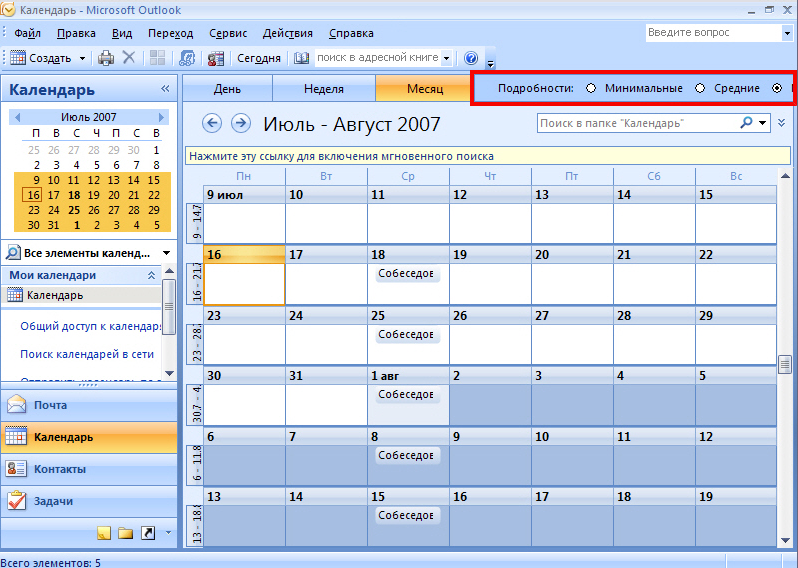
Task: Open the Переход menu
Action: pyautogui.click(x=170, y=34)
